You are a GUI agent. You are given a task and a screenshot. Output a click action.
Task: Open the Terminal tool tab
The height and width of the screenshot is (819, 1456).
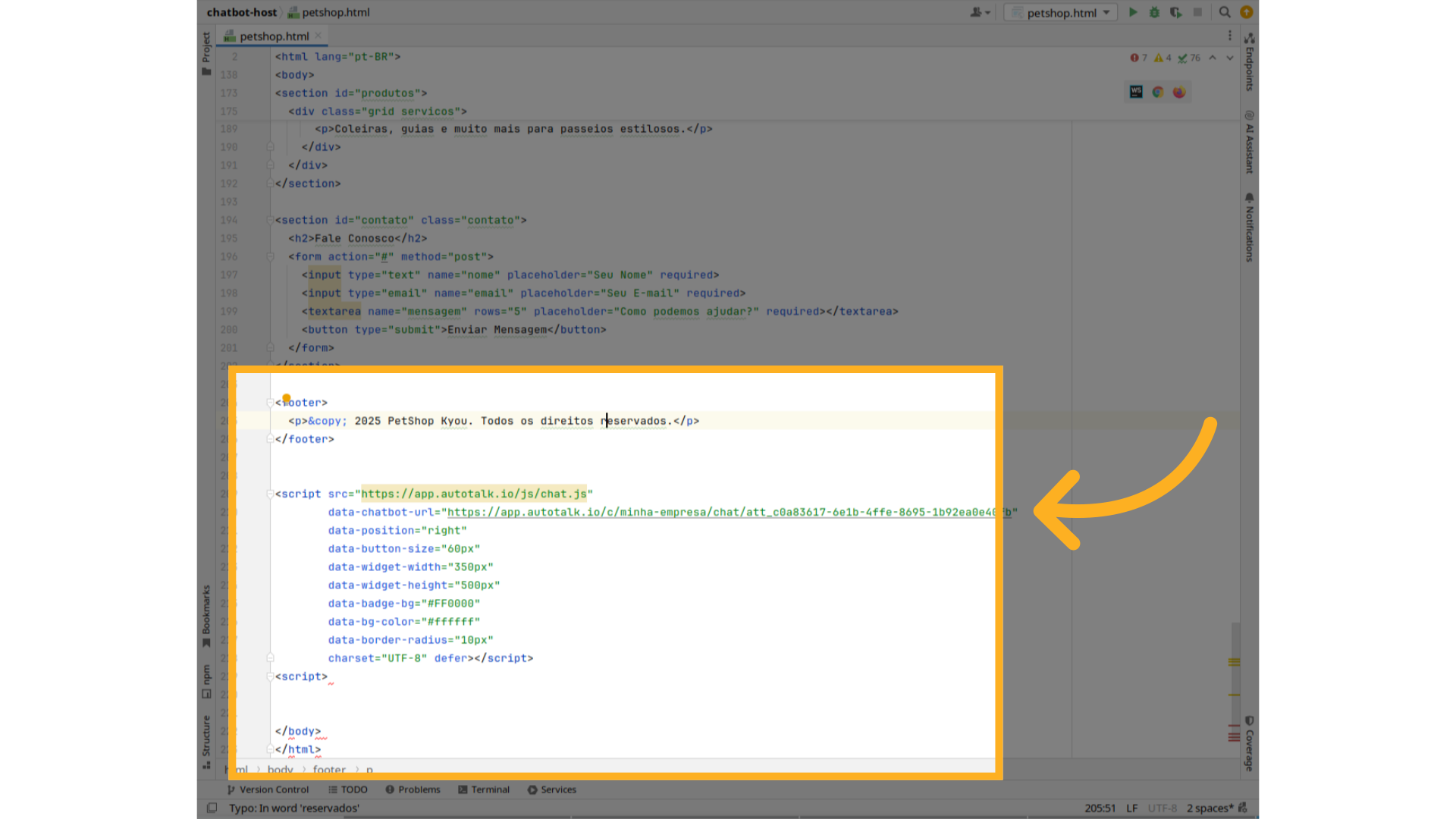(484, 789)
